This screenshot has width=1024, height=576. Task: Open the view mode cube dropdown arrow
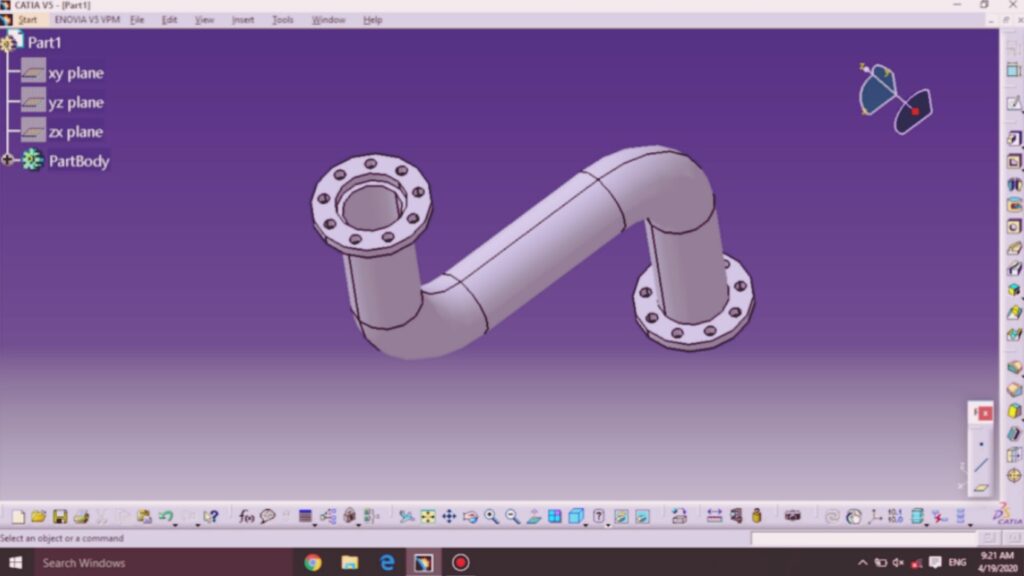click(587, 523)
